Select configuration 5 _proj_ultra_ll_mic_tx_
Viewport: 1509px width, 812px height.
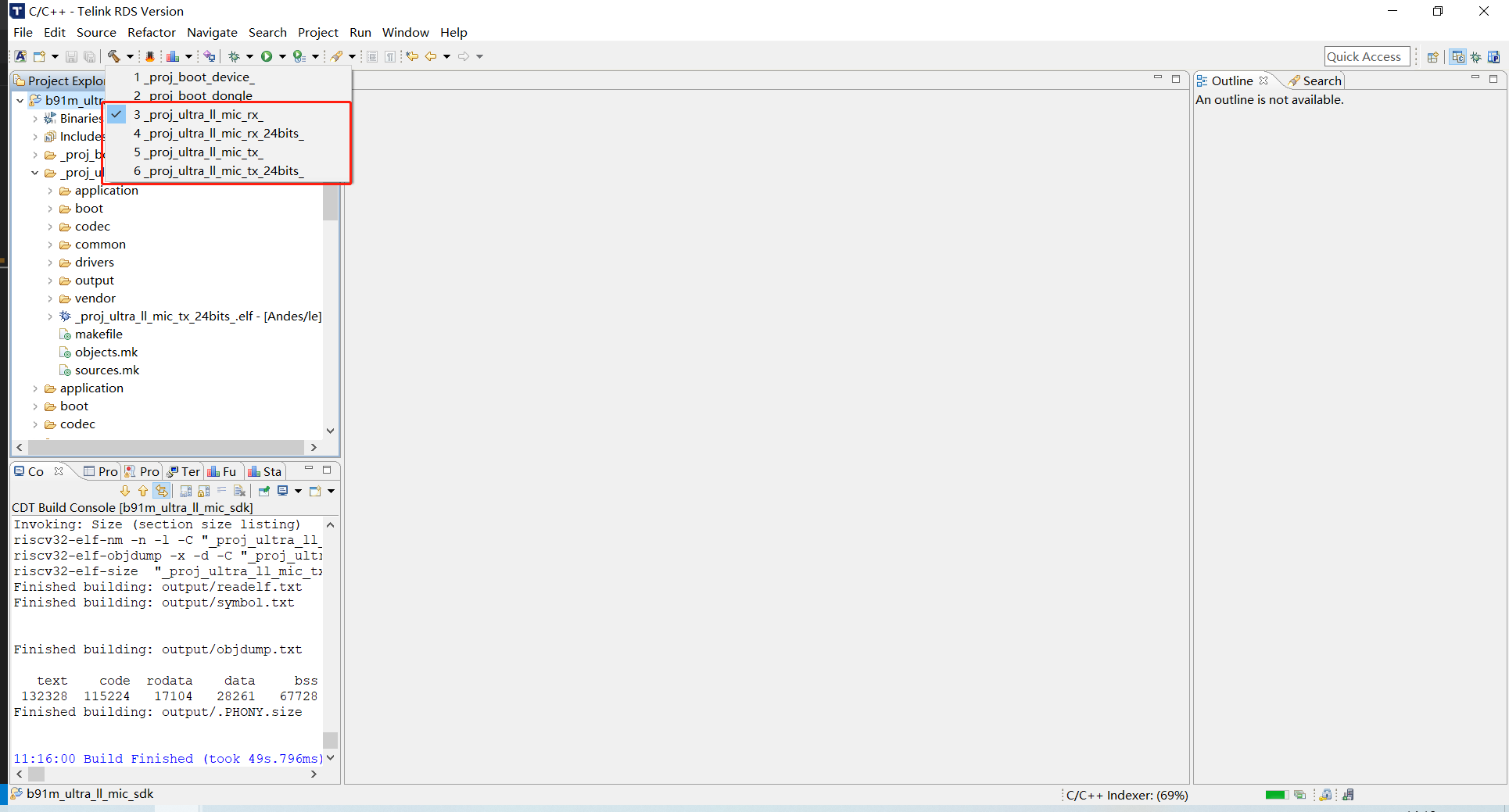227,152
